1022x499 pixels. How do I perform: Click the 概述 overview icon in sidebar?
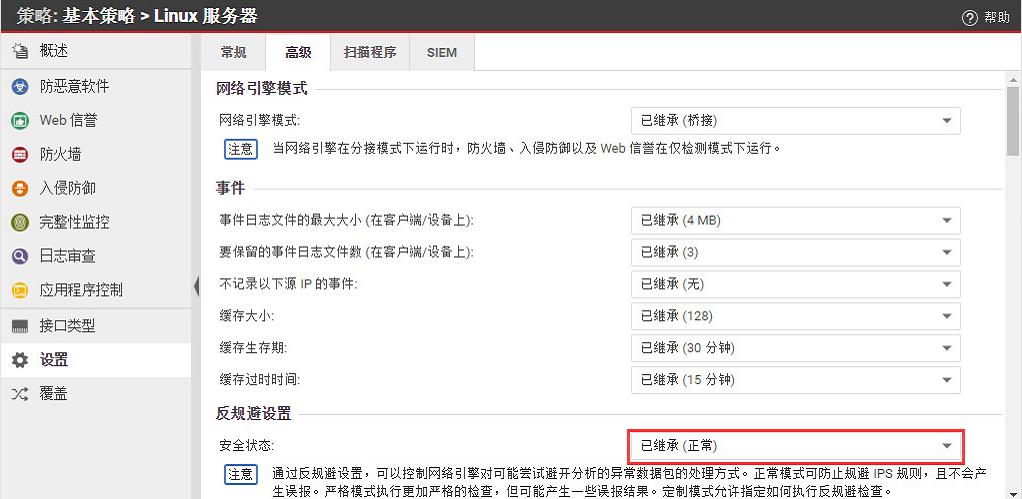20,51
